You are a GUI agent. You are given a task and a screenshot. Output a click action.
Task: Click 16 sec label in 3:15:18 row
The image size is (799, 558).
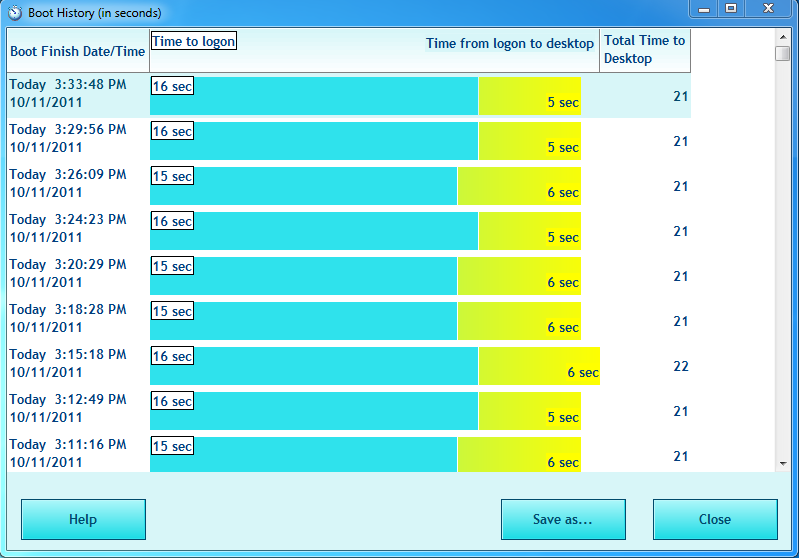pyautogui.click(x=172, y=356)
